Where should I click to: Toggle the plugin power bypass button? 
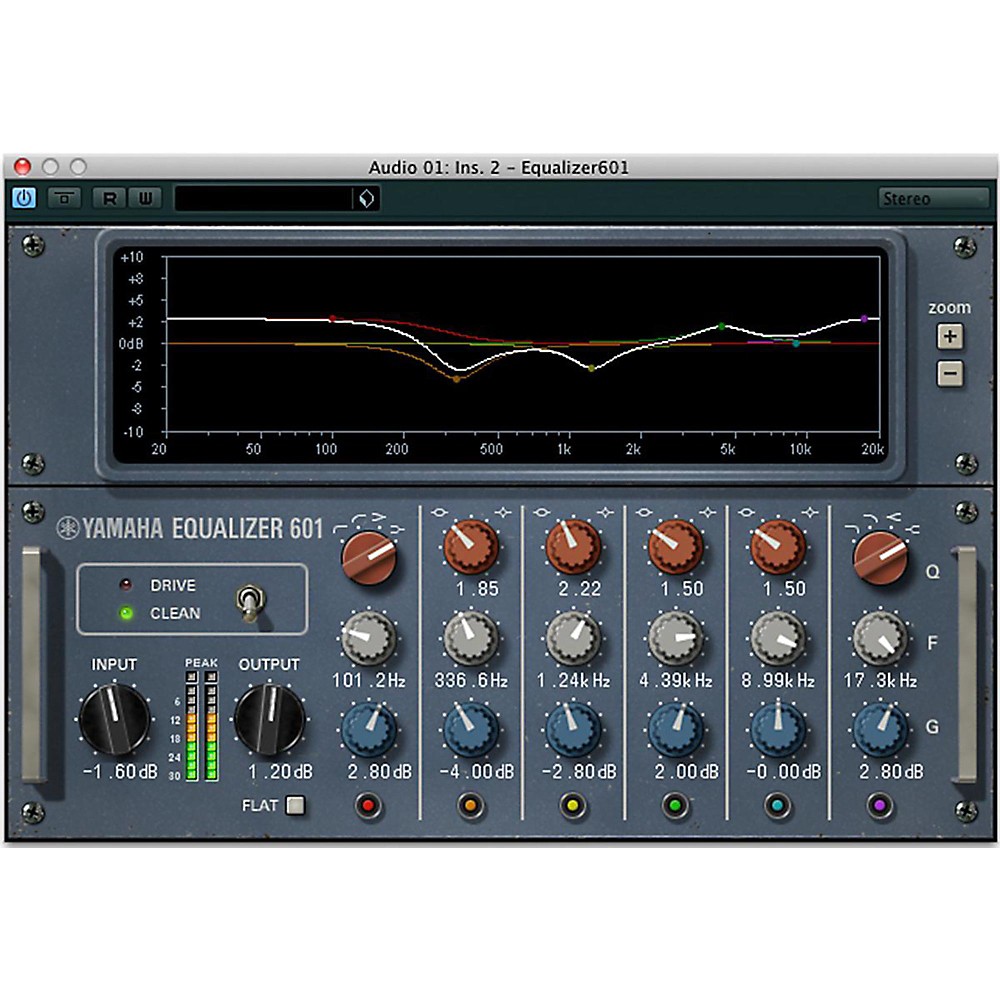(x=24, y=198)
